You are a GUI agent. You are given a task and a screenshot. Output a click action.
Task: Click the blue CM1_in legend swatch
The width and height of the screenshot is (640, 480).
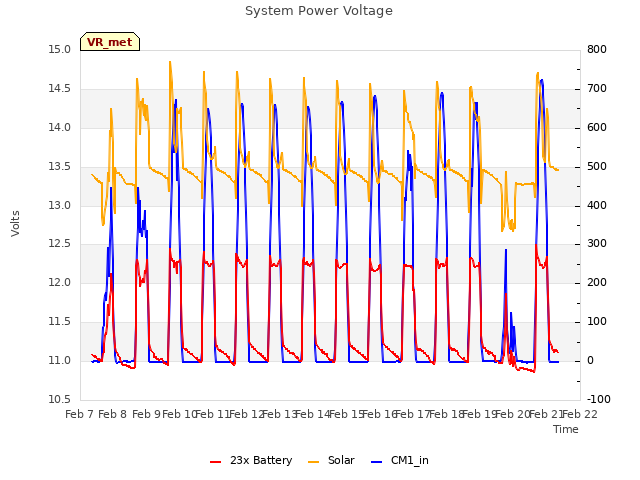376,462
